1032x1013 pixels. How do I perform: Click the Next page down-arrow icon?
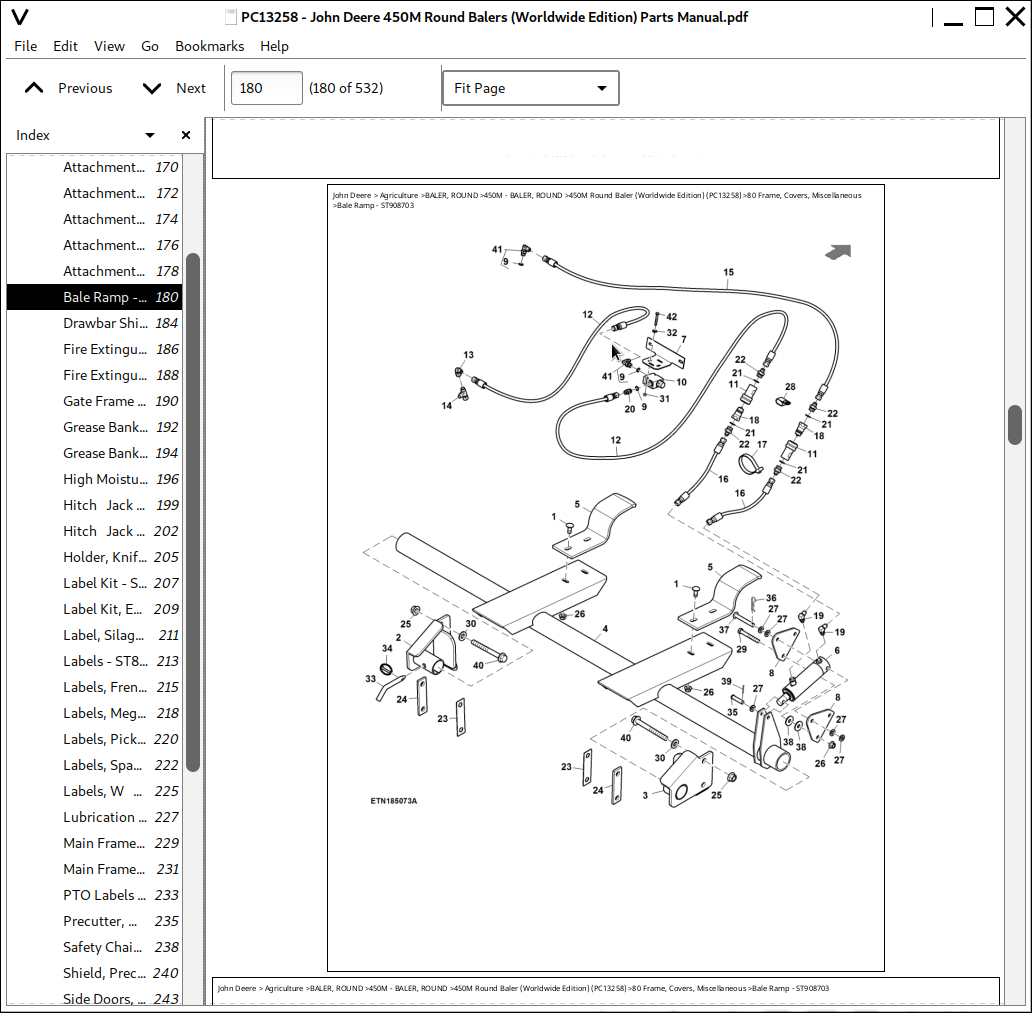point(152,88)
